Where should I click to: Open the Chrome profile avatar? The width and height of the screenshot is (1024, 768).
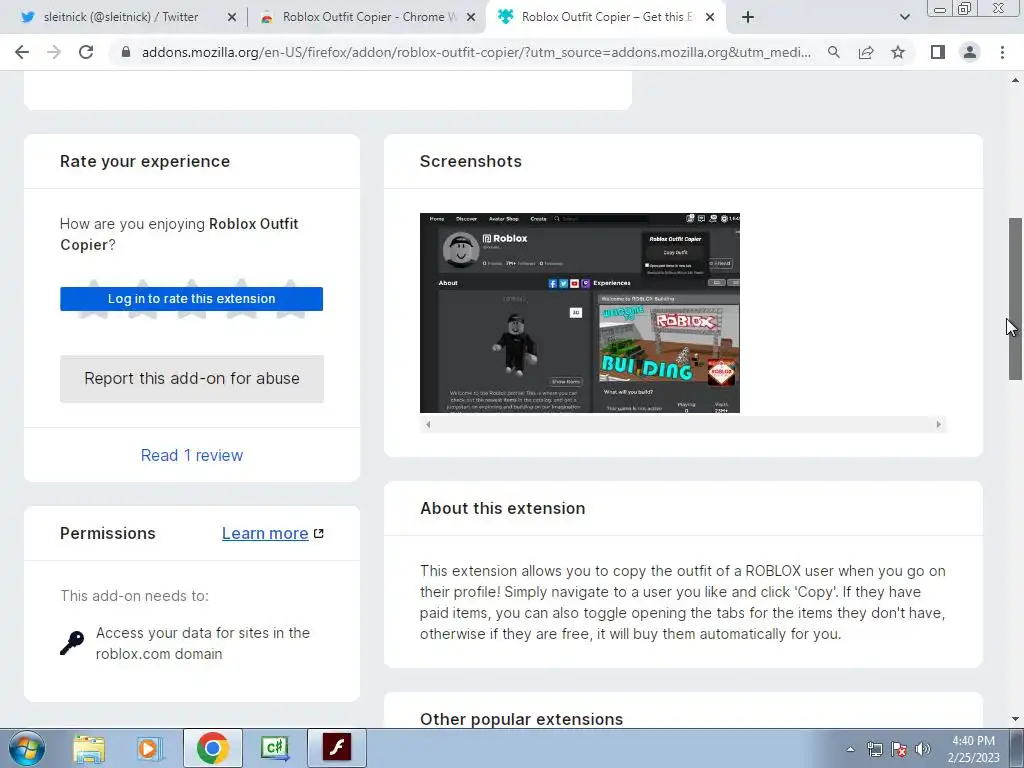(970, 52)
